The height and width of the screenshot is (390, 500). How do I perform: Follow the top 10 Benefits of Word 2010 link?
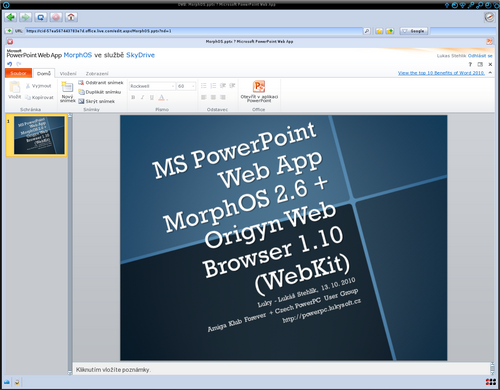[441, 73]
